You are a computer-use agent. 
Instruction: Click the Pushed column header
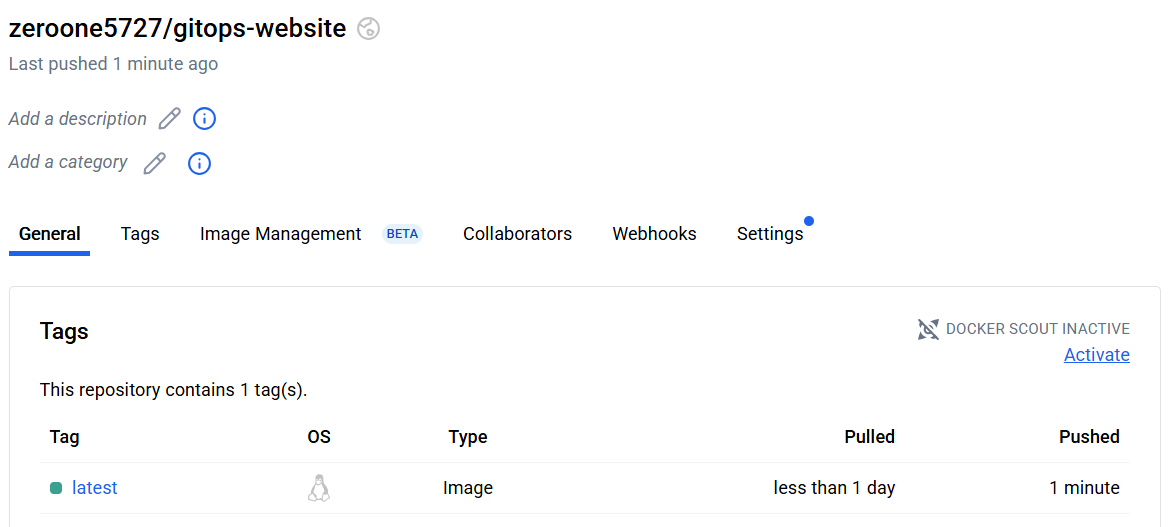coord(1089,437)
